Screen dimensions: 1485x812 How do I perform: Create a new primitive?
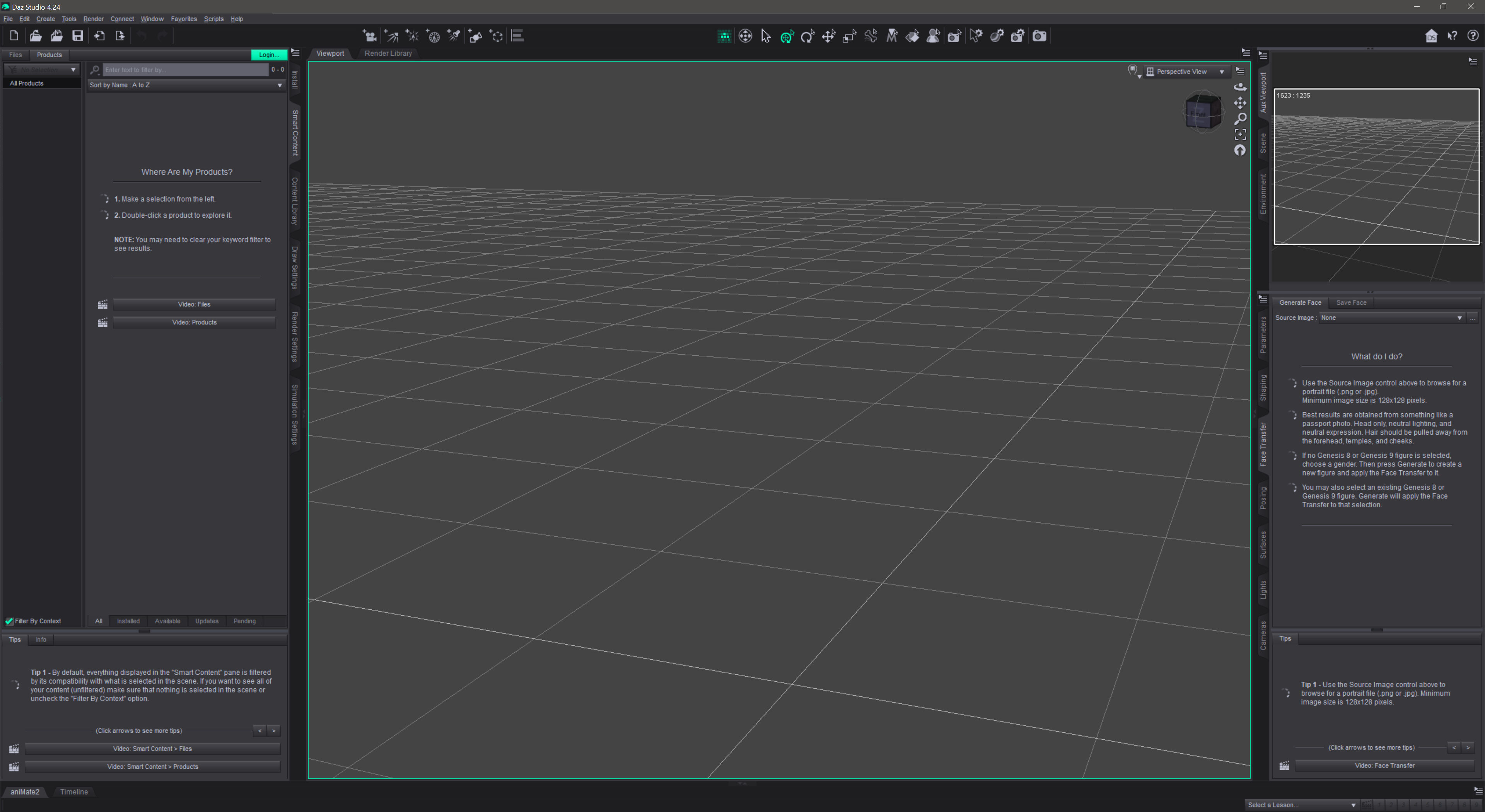(475, 36)
